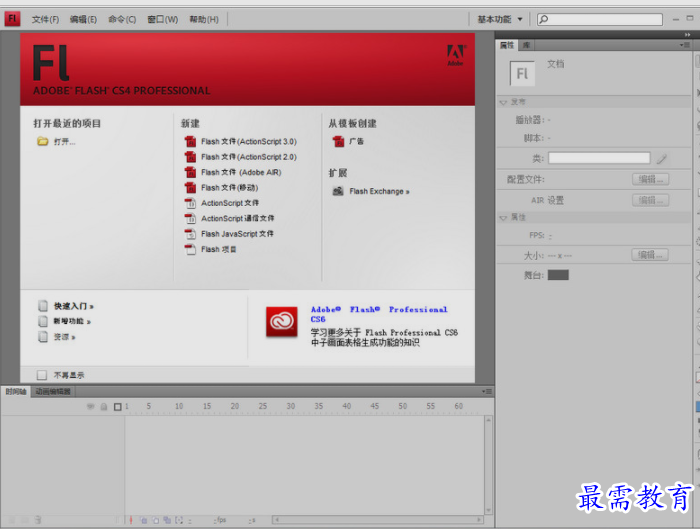Image resolution: width=700 pixels, height=529 pixels.
Task: Open the 编辑(E) menu
Action: 83,19
